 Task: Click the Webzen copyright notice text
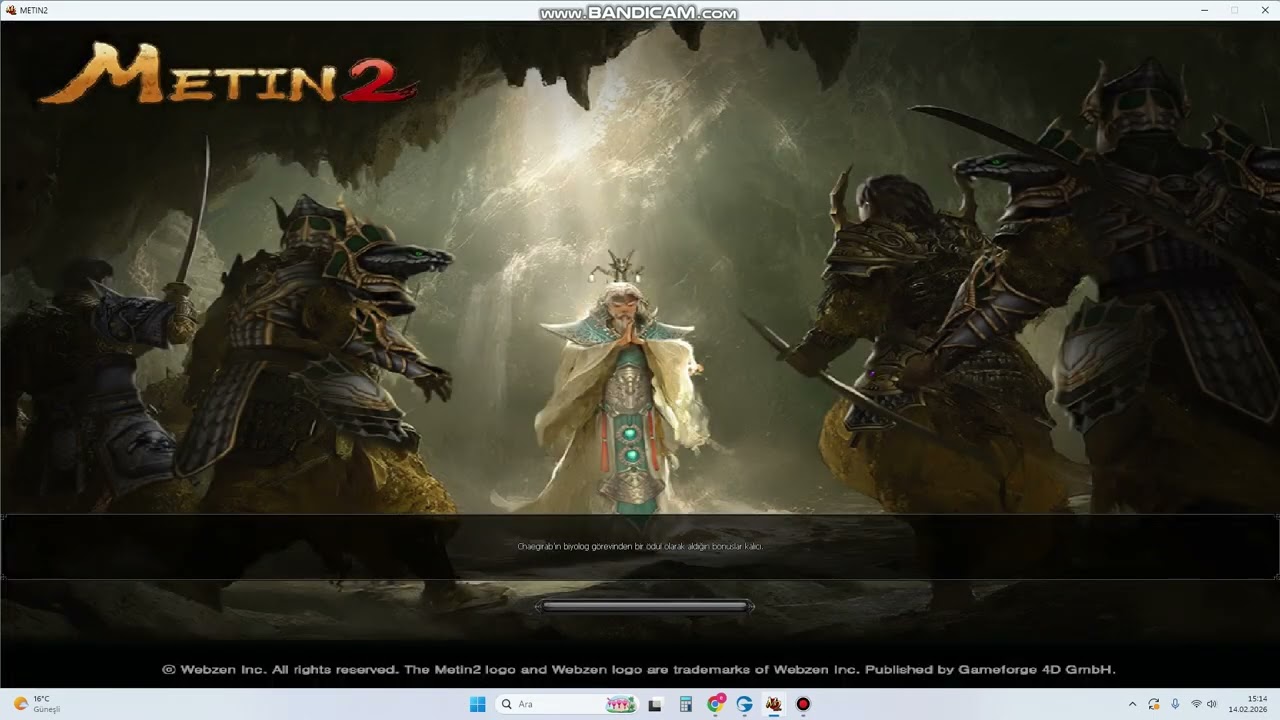pyautogui.click(x=639, y=670)
